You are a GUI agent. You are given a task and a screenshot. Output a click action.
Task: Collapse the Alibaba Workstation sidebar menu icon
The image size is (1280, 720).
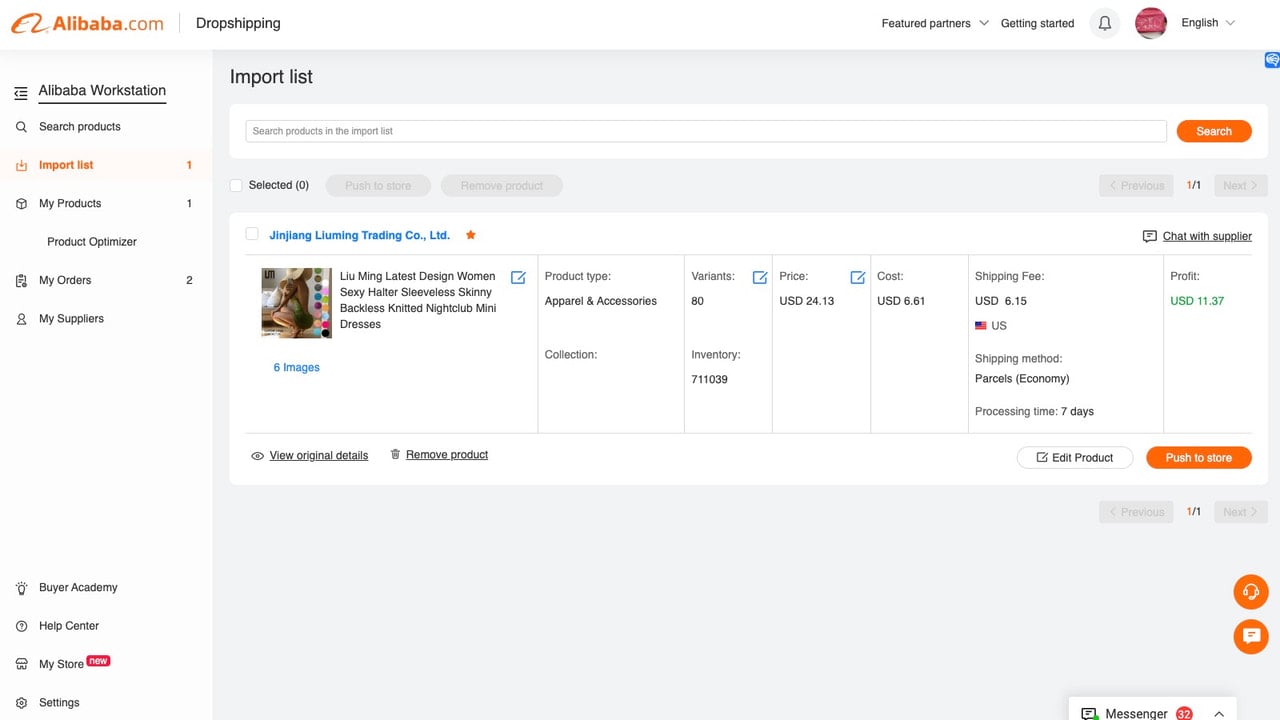tap(21, 93)
